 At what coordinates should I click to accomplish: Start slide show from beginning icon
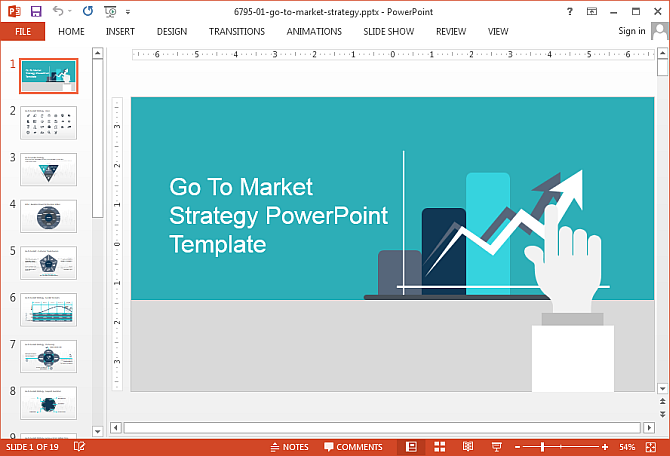[x=110, y=12]
